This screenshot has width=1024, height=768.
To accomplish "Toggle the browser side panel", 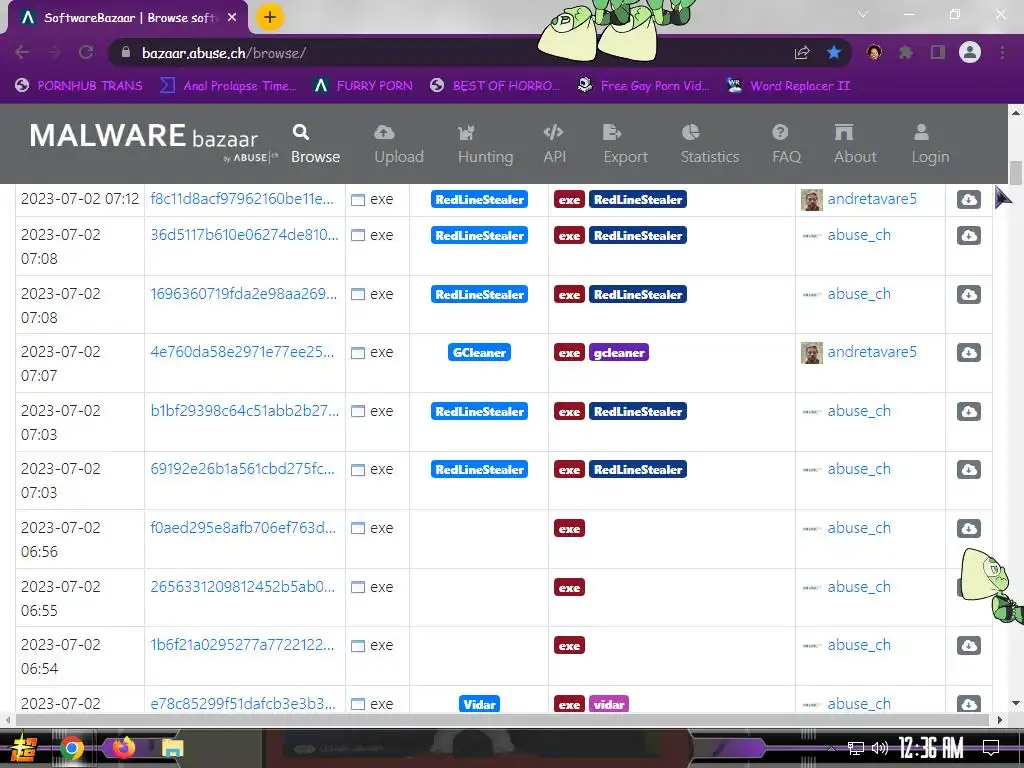I will (938, 52).
